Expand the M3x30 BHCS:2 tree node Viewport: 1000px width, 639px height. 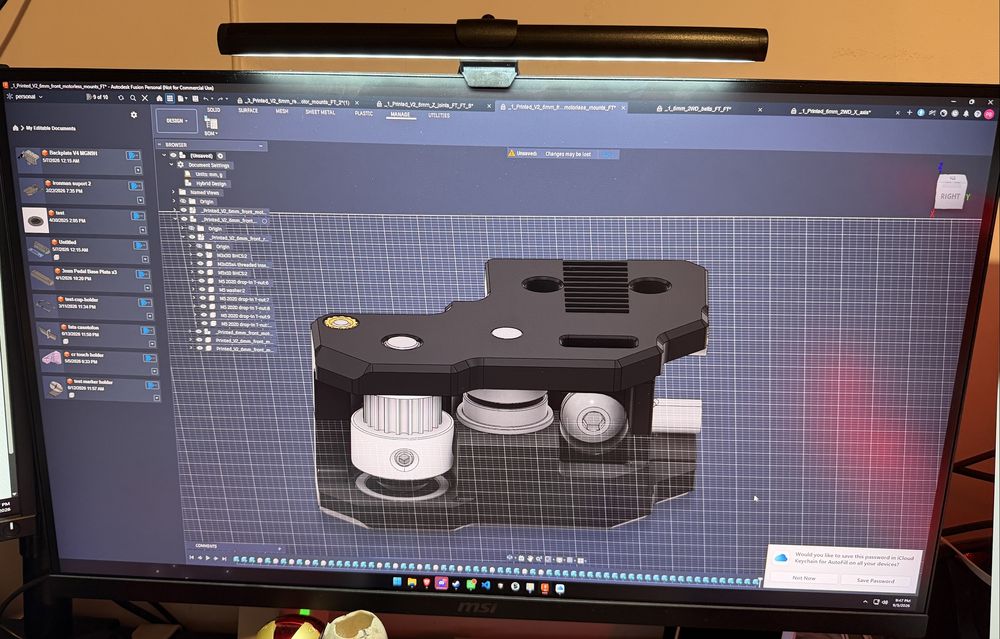190,254
